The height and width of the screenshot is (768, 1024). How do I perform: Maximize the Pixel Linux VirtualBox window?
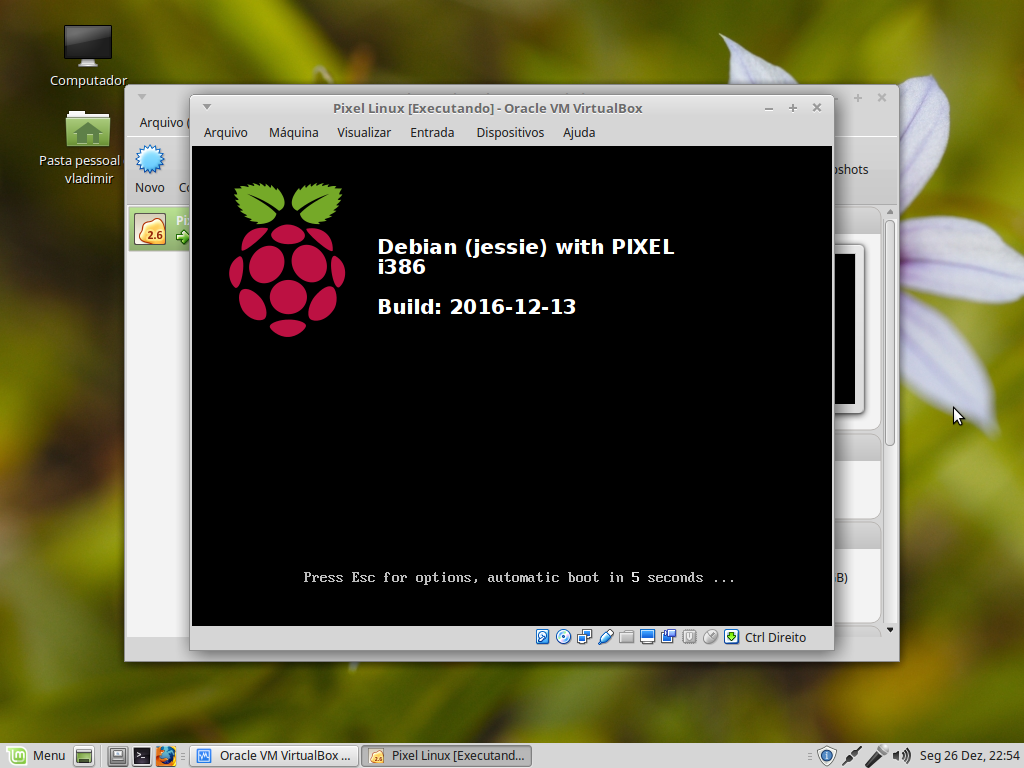point(793,108)
